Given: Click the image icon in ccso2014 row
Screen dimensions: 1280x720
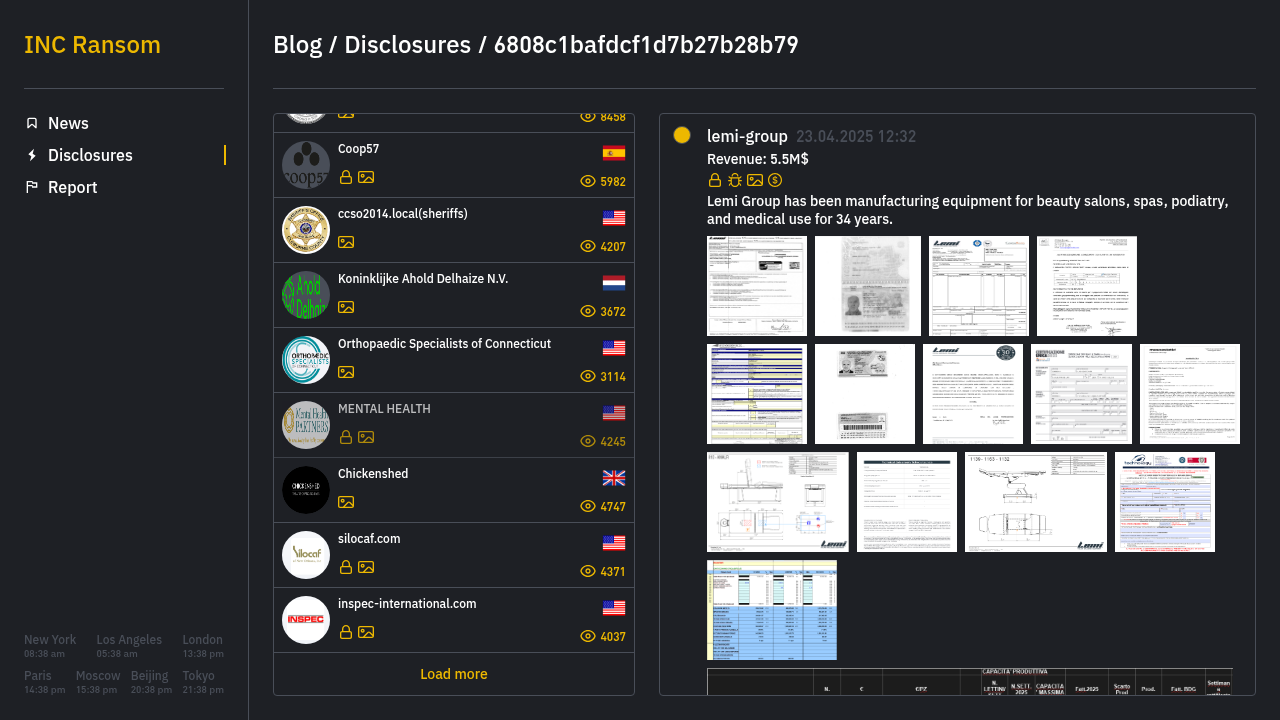Looking at the screenshot, I should tap(346, 242).
